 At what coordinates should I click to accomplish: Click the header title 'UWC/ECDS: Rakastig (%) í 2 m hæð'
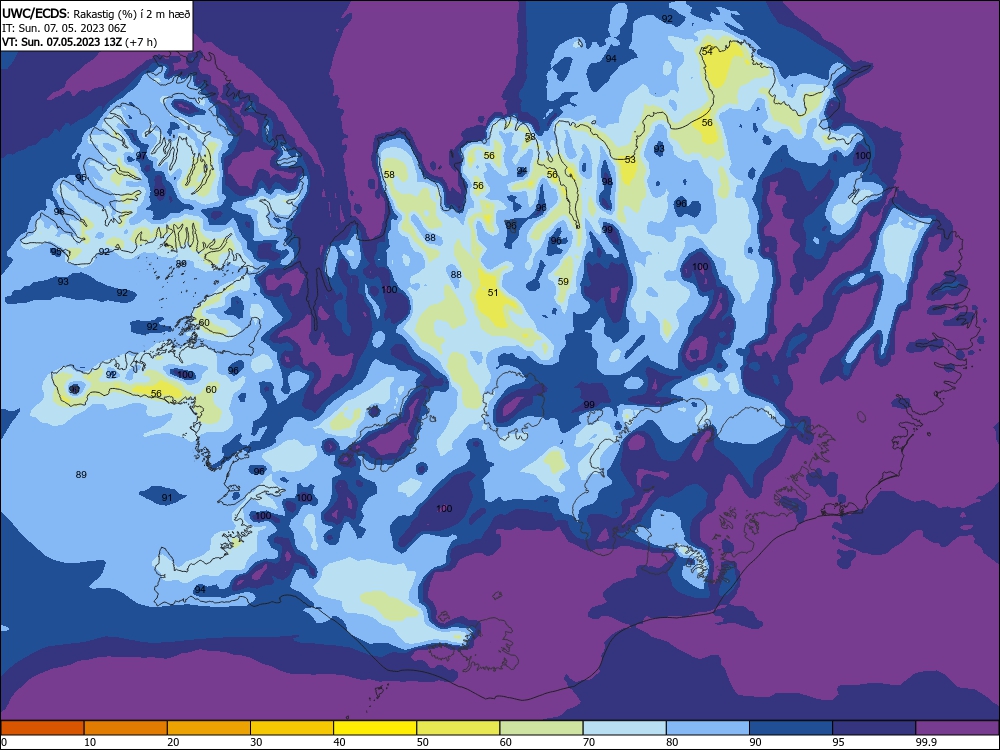point(96,13)
